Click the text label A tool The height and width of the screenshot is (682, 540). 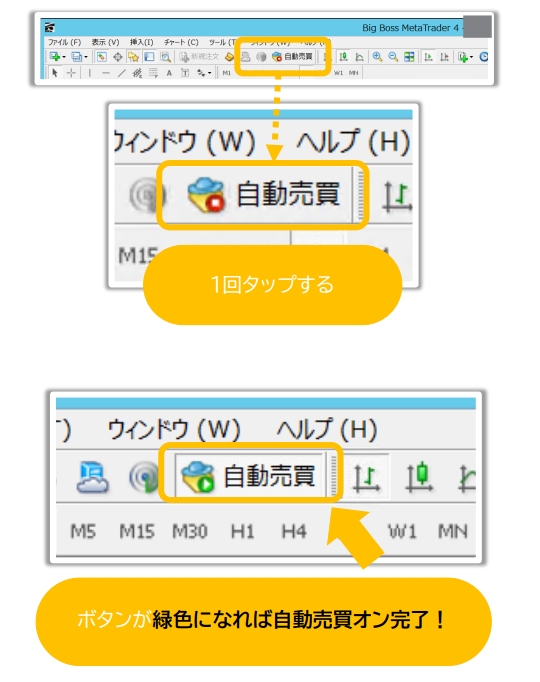coord(169,73)
